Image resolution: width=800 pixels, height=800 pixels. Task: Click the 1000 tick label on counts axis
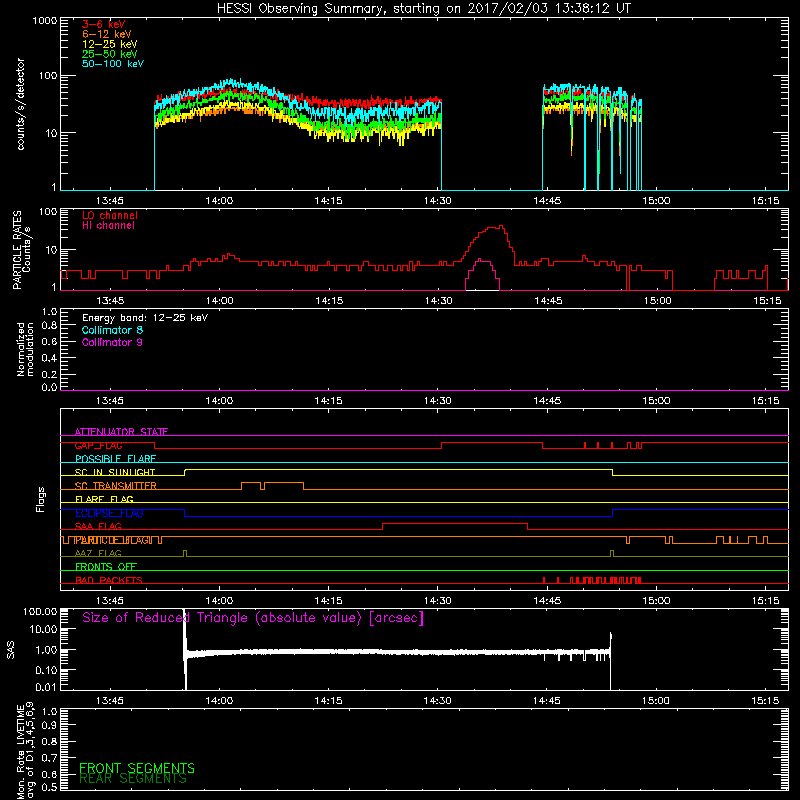pyautogui.click(x=44, y=21)
